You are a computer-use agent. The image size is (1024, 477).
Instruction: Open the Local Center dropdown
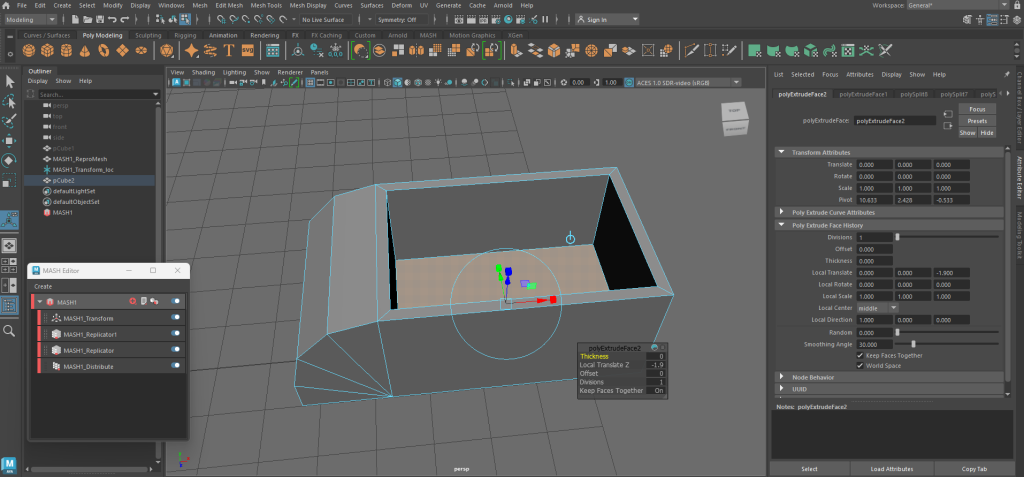(877, 308)
